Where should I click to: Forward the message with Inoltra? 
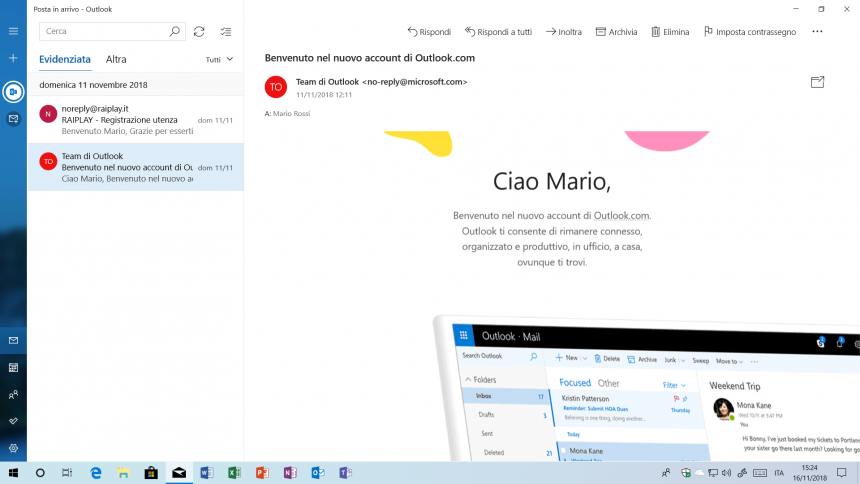click(x=564, y=32)
